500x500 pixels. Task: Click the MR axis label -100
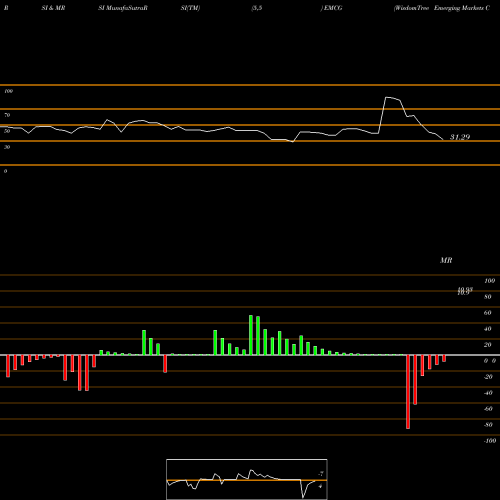[x=489, y=441]
